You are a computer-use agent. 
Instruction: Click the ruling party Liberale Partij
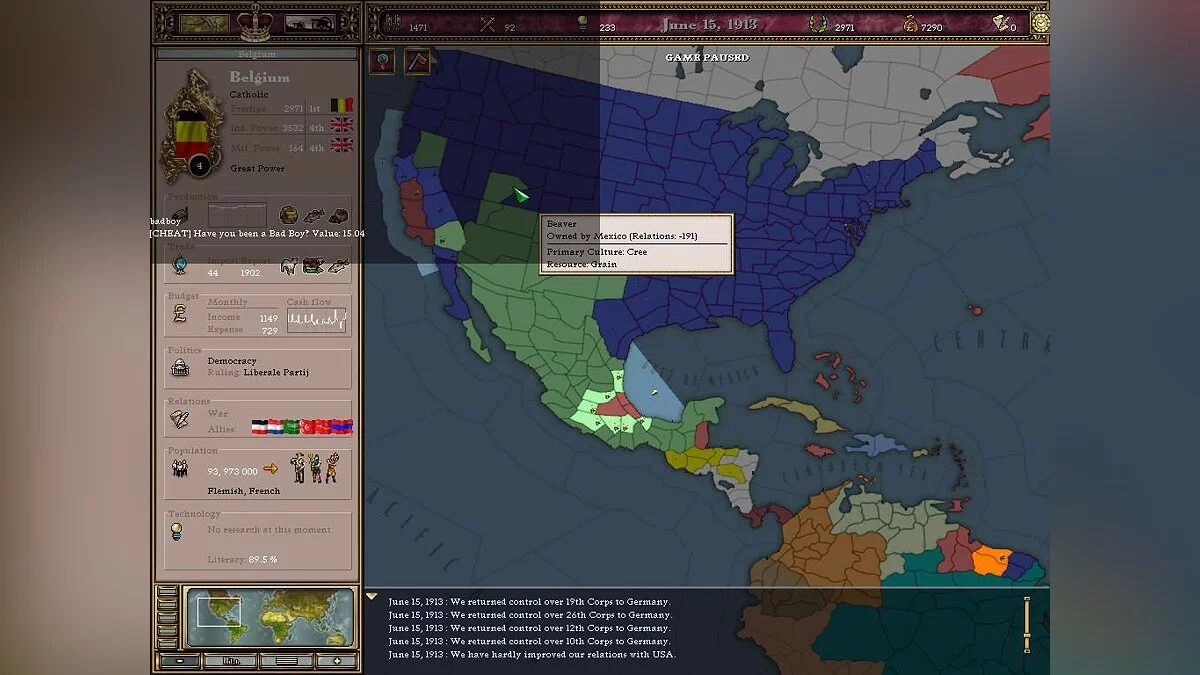[277, 372]
